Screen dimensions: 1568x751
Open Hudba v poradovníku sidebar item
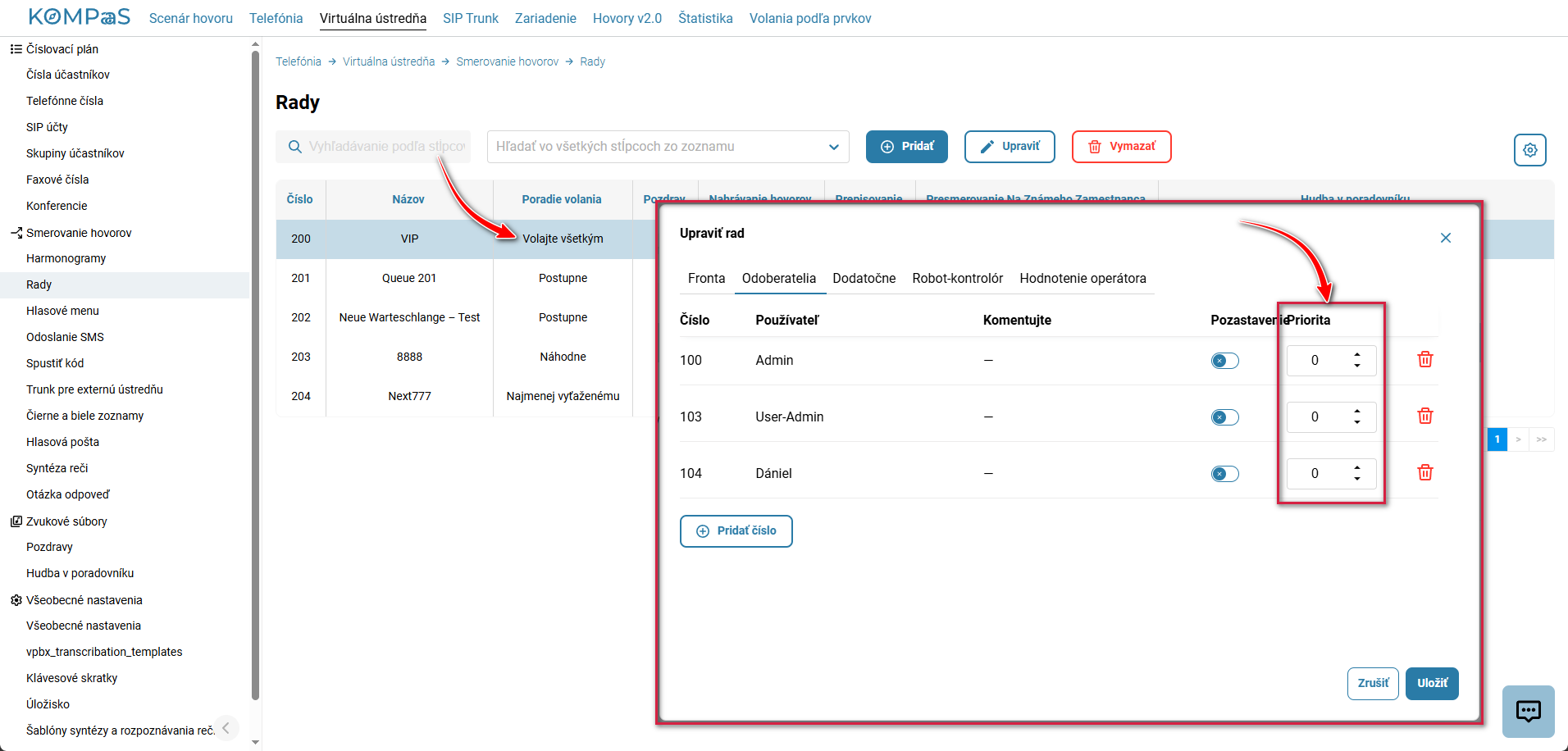80,573
